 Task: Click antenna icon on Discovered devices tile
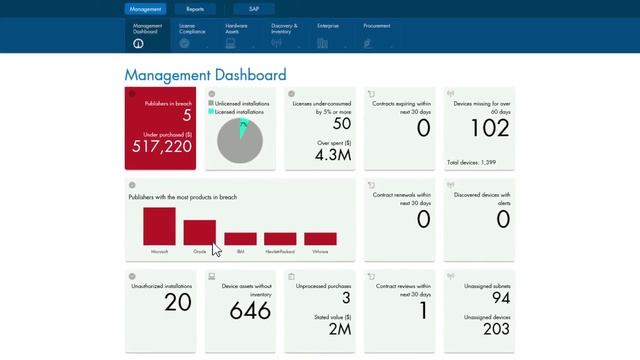click(451, 185)
